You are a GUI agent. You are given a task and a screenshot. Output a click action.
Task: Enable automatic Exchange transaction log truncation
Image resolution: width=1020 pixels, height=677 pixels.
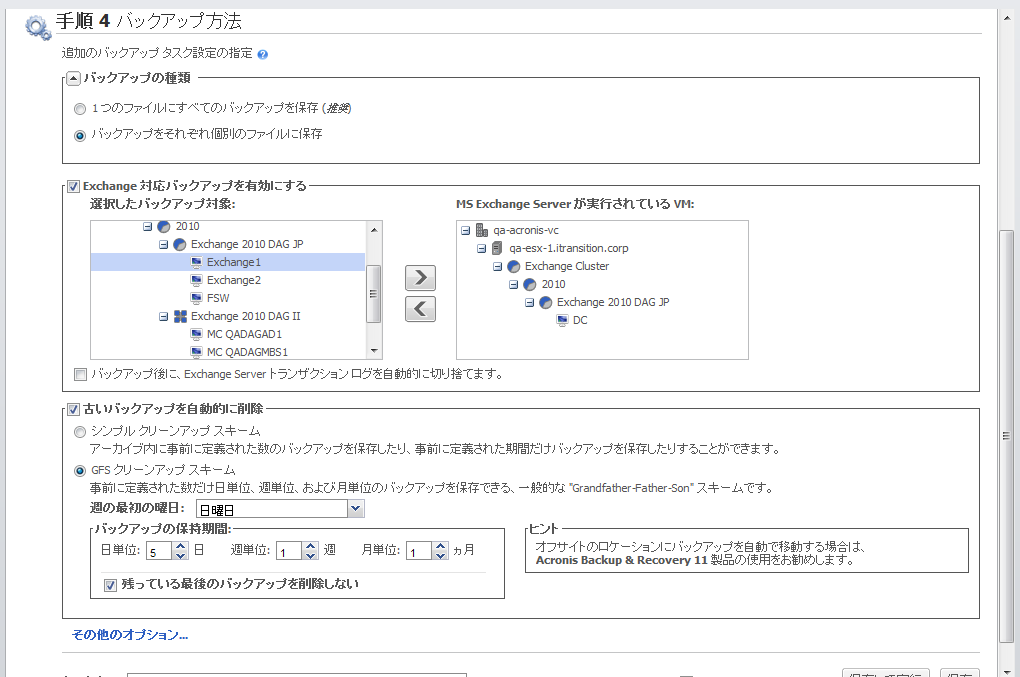(80, 374)
